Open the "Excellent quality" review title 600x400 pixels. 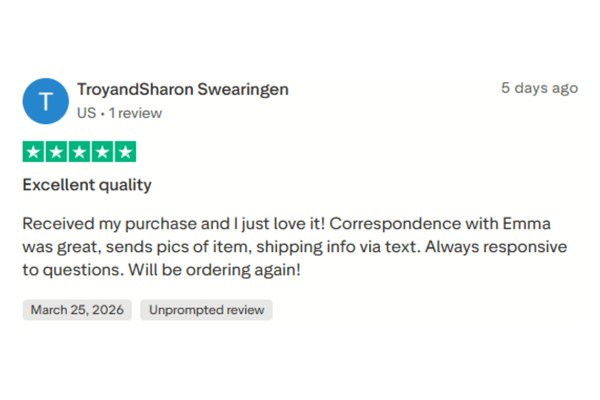click(x=87, y=185)
